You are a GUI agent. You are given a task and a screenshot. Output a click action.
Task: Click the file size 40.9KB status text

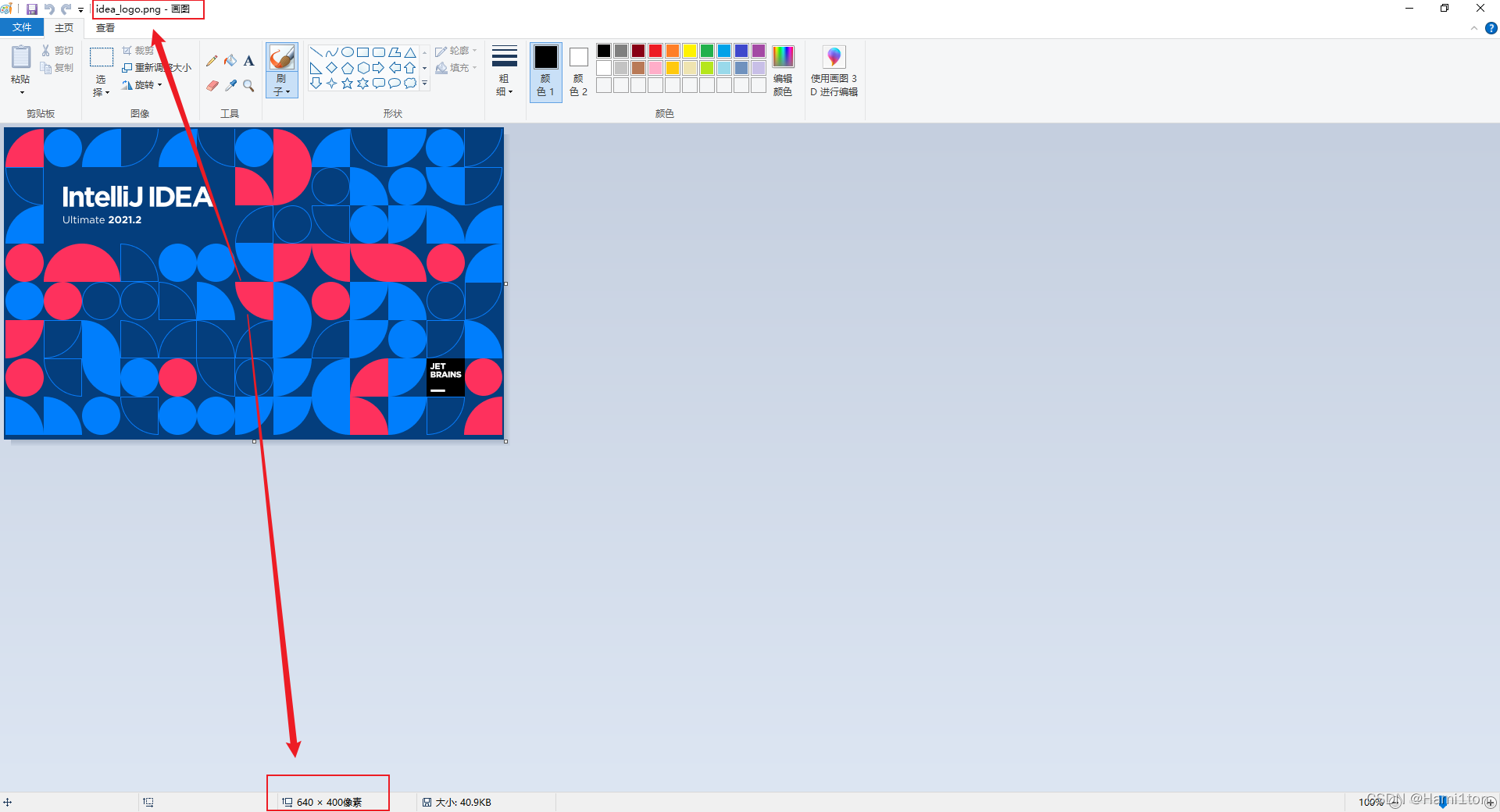click(463, 802)
